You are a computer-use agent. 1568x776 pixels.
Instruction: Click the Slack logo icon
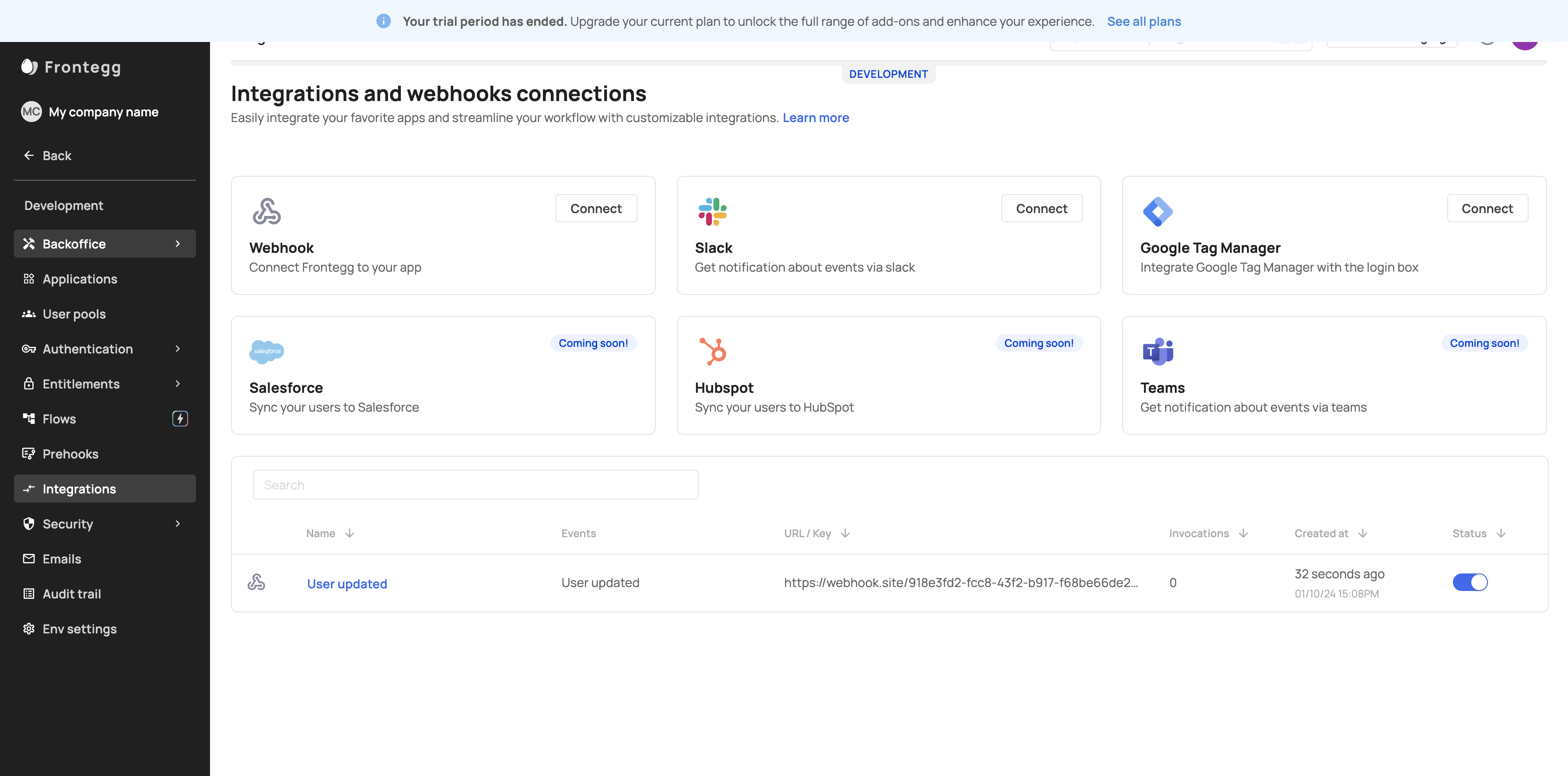(x=712, y=211)
